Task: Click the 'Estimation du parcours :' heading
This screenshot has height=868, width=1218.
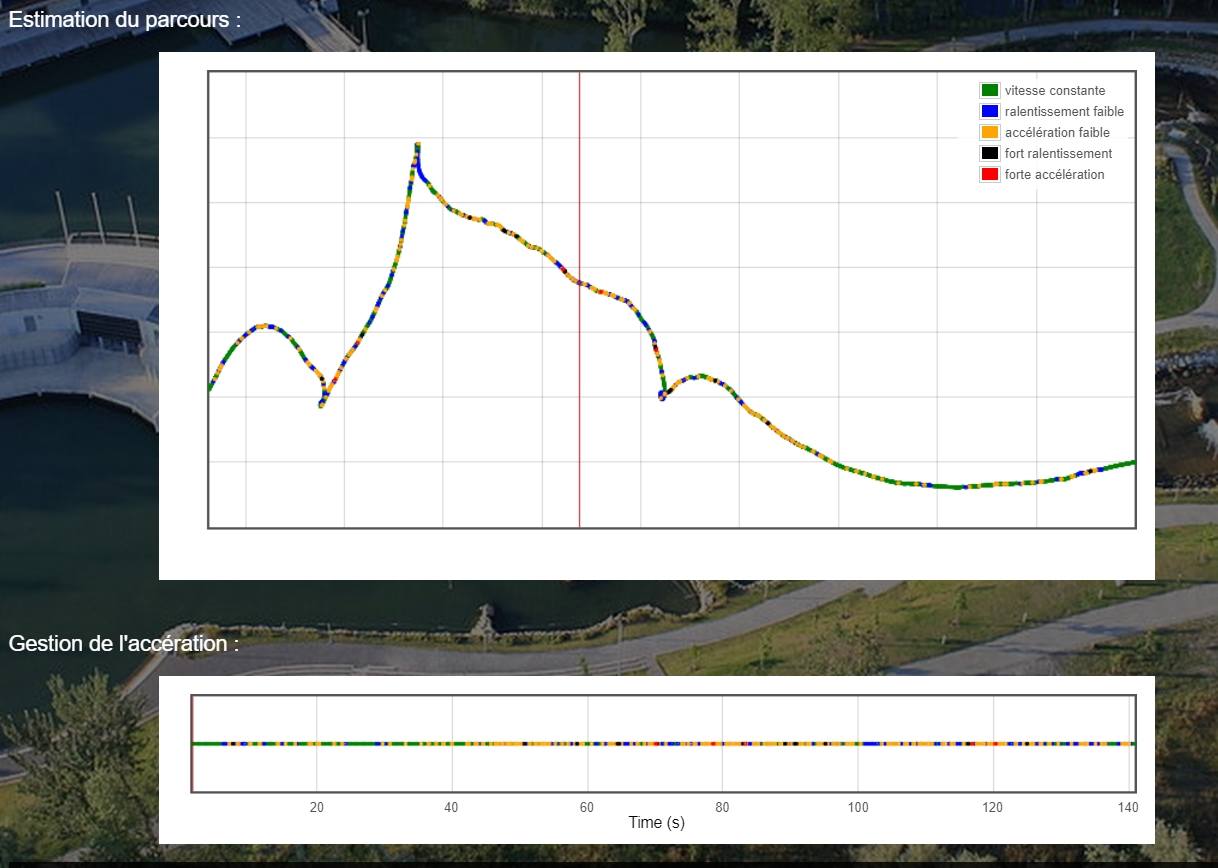Action: tap(125, 19)
